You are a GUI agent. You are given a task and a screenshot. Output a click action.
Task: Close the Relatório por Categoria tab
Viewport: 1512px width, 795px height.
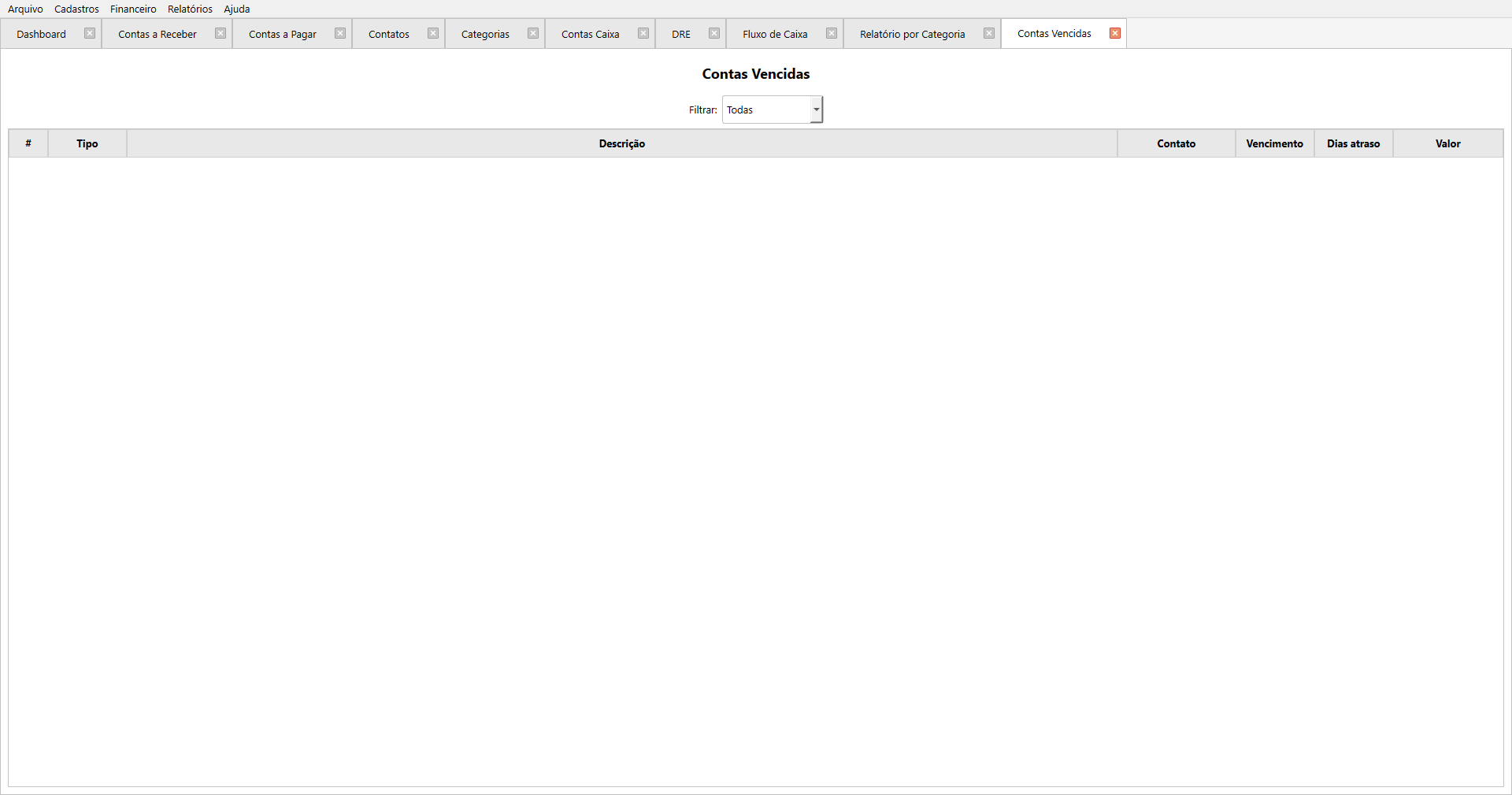(x=989, y=34)
